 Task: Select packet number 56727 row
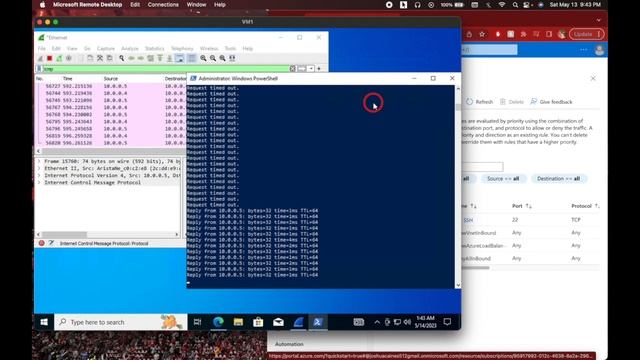(111, 86)
